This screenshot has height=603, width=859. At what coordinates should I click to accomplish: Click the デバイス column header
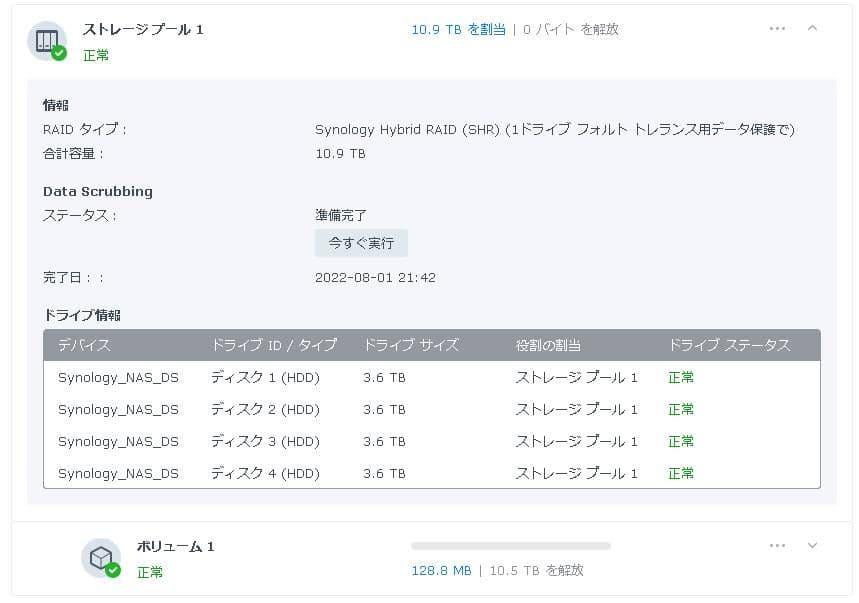click(85, 345)
